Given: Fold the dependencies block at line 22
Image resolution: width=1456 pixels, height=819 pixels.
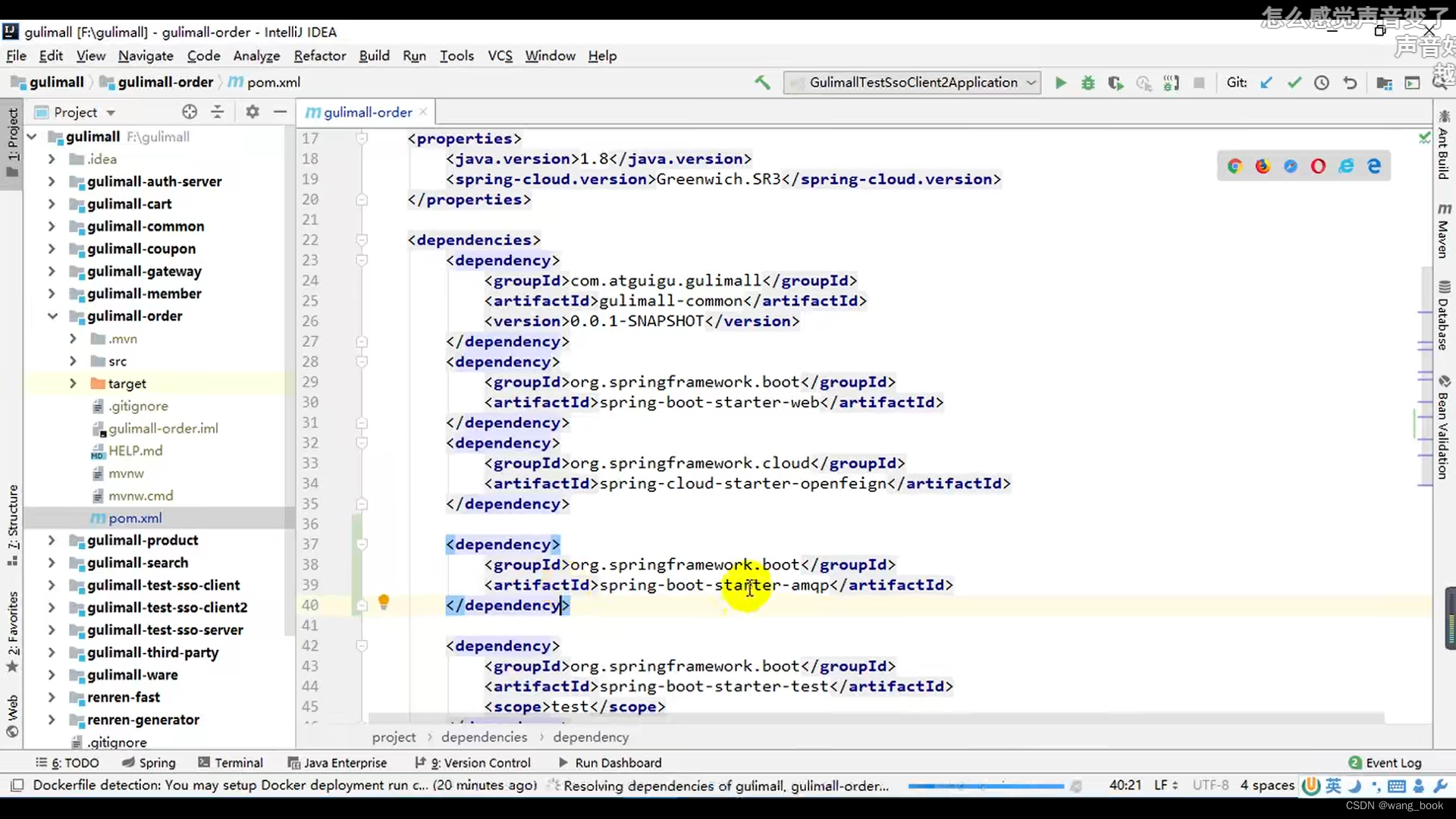Looking at the screenshot, I should click(362, 240).
